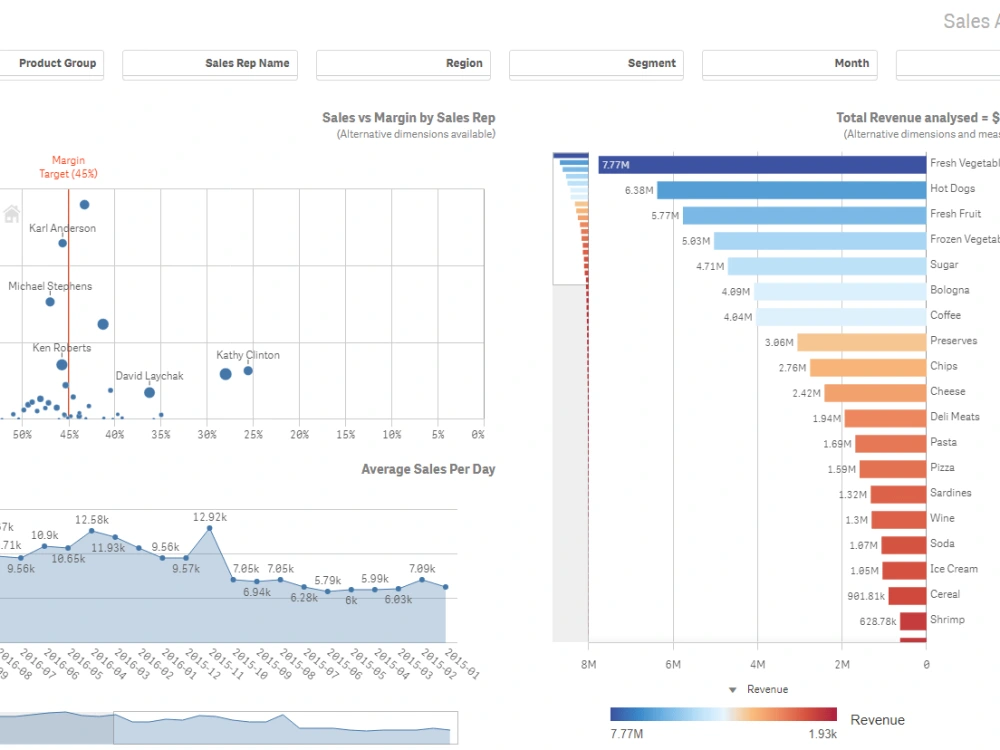The width and height of the screenshot is (1000, 750).
Task: Open the Region filter box
Action: coord(403,64)
